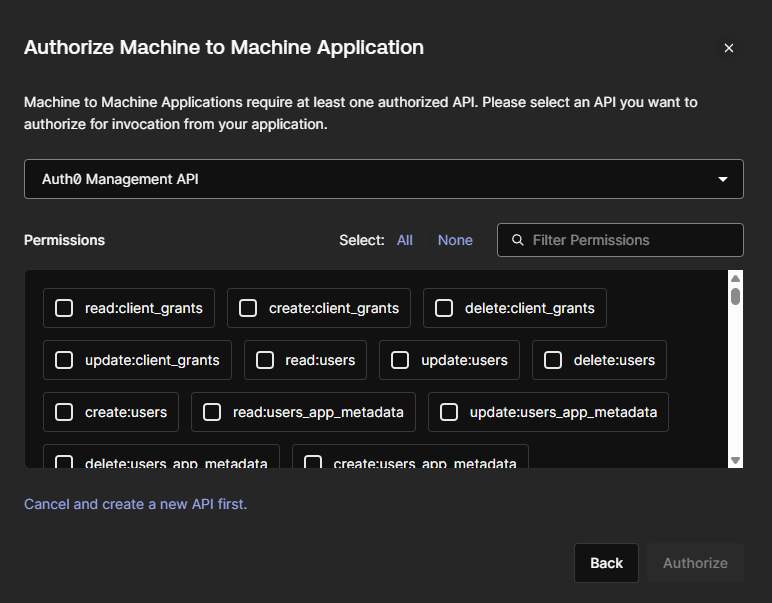Click the dropdown caret arrow icon
The image size is (772, 603).
(x=722, y=180)
